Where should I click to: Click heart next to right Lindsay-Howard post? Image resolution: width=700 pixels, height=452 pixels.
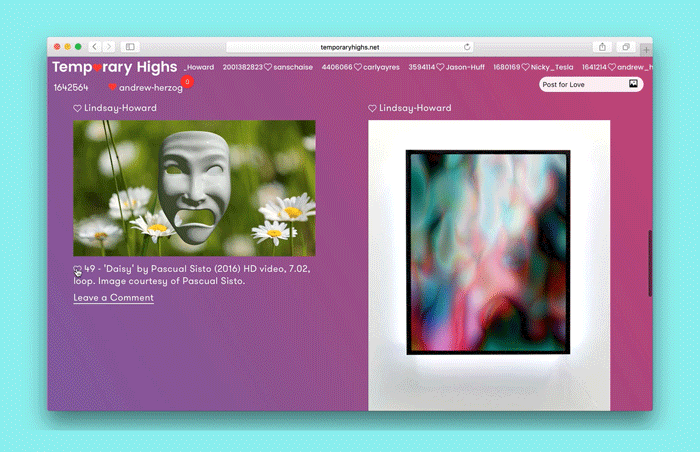pos(372,108)
